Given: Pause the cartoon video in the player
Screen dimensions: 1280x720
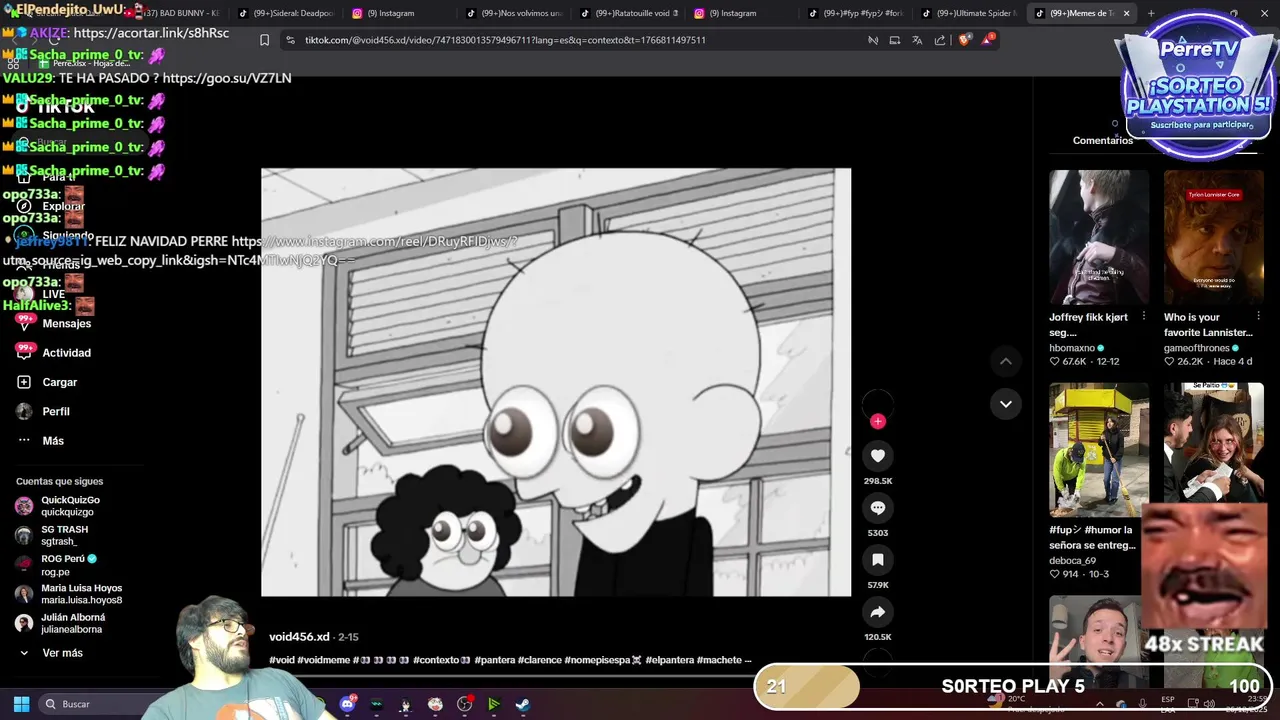Looking at the screenshot, I should pyautogui.click(x=556, y=382).
